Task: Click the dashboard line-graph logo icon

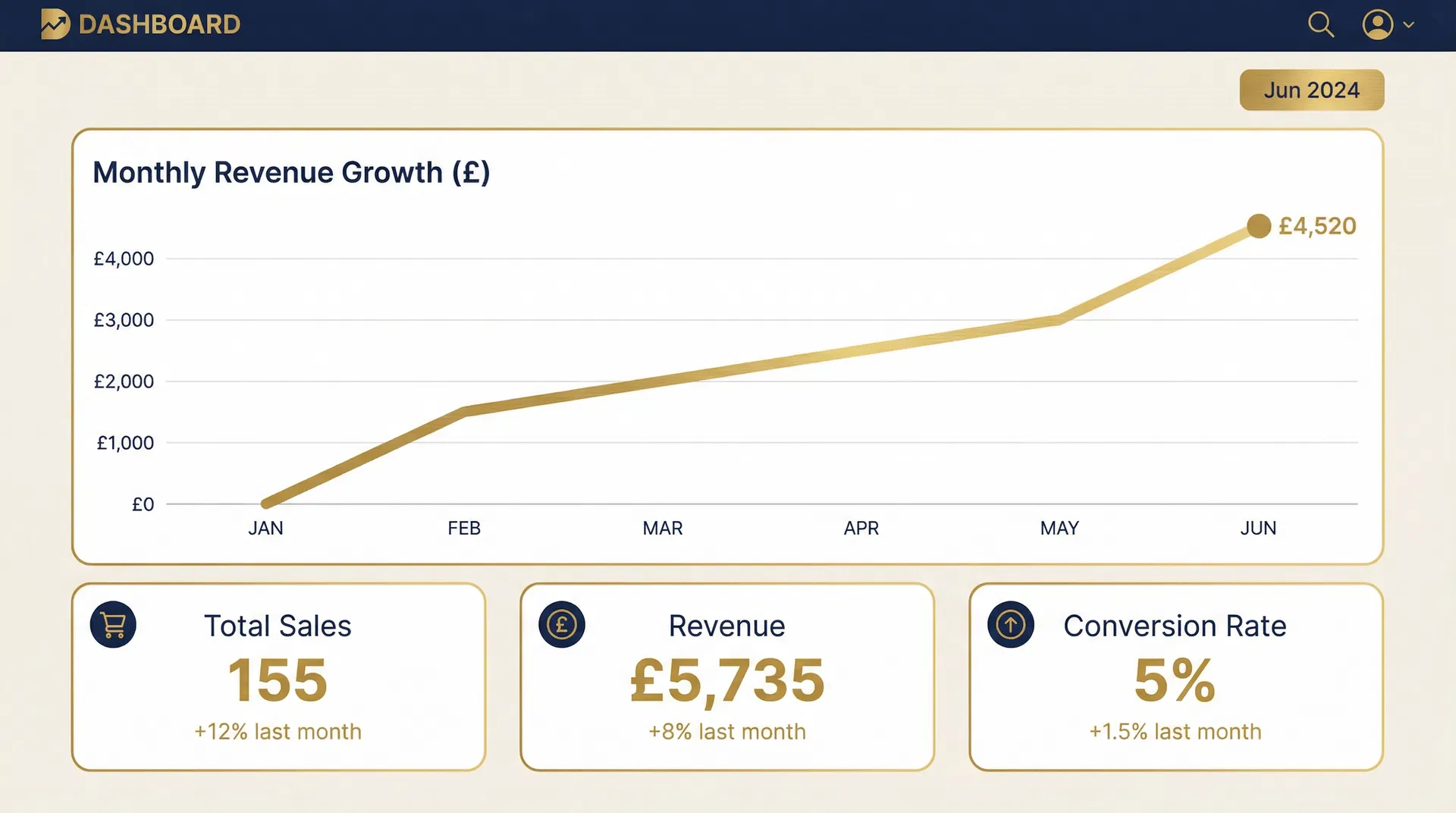Action: pos(53,24)
